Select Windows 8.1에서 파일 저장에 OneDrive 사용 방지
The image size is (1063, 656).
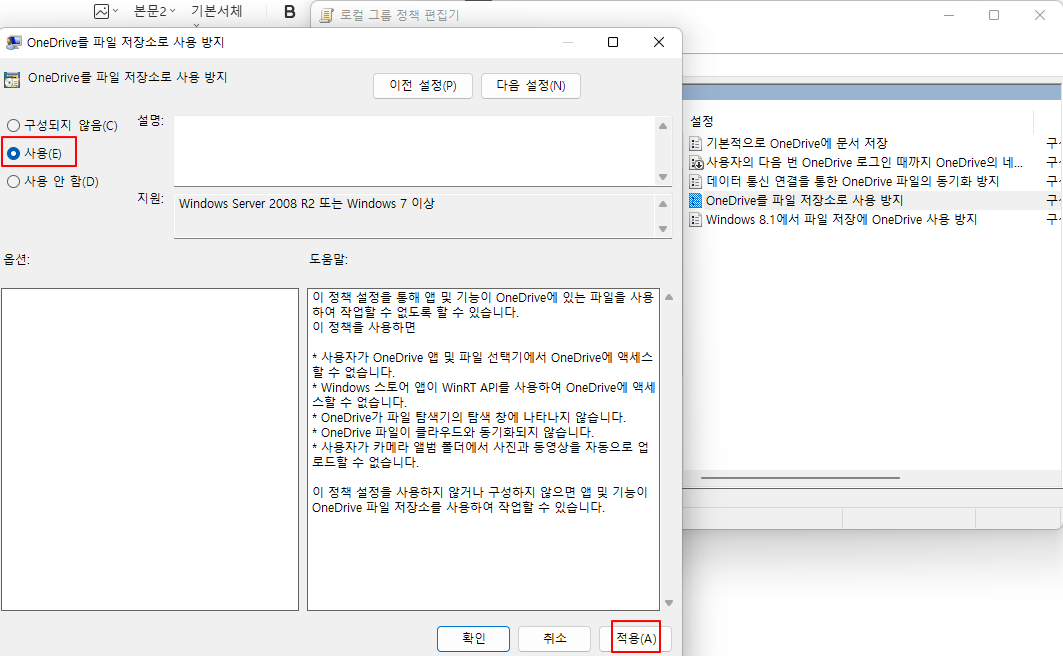841,220
